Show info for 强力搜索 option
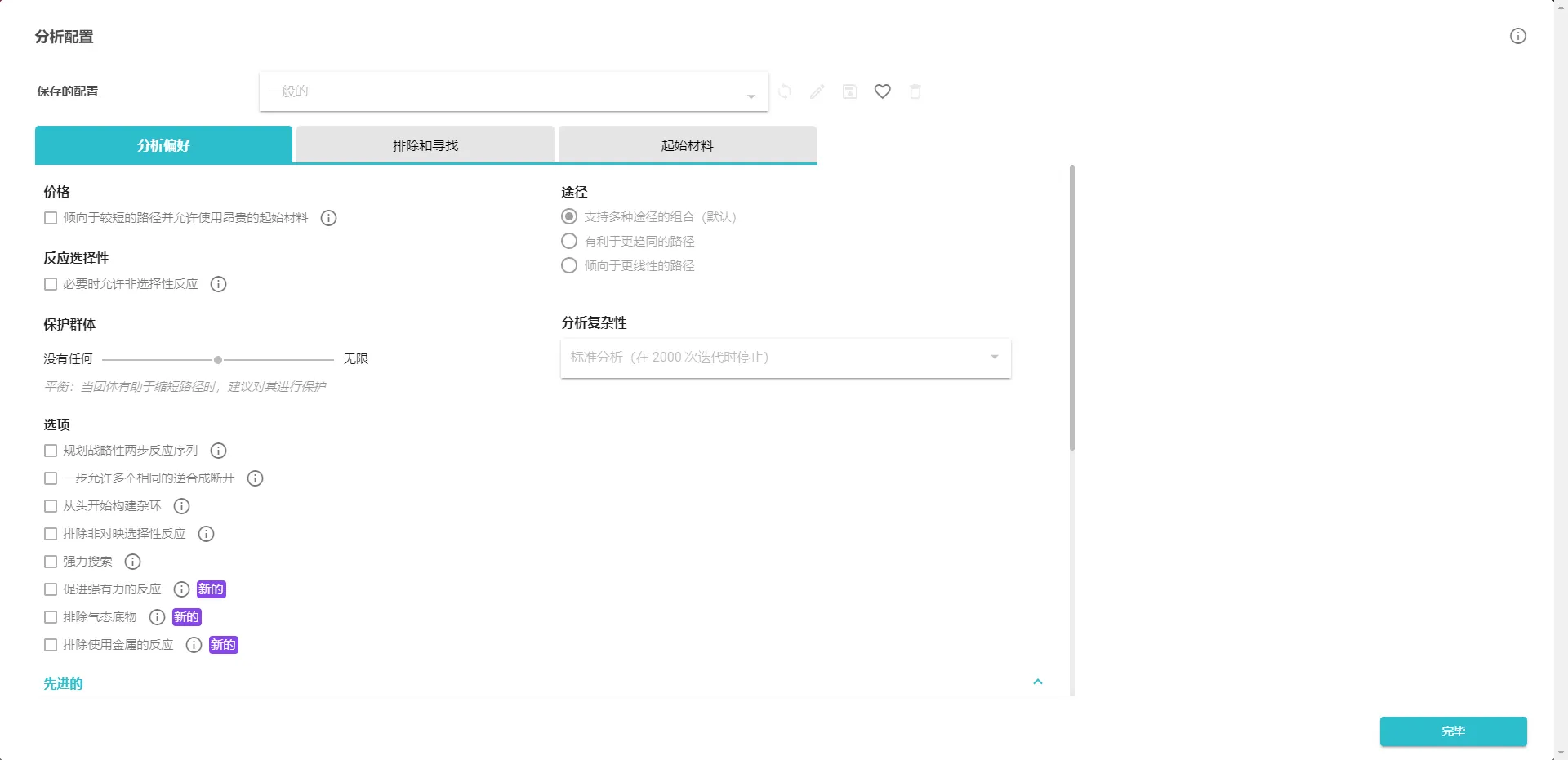 tap(132, 562)
